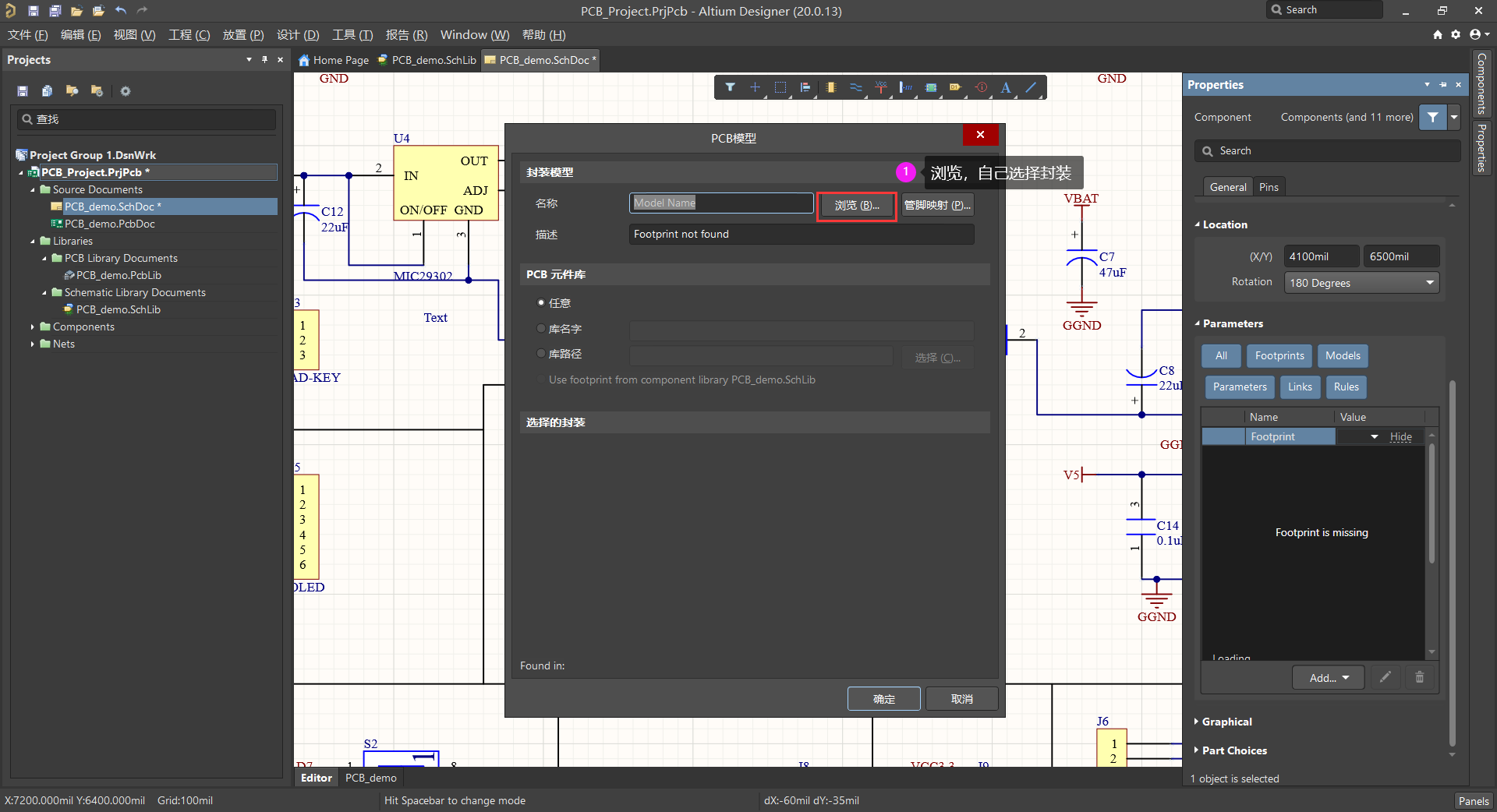This screenshot has width=1497, height=812.
Task: Select the Place Text String tool
Action: pos(1006,87)
